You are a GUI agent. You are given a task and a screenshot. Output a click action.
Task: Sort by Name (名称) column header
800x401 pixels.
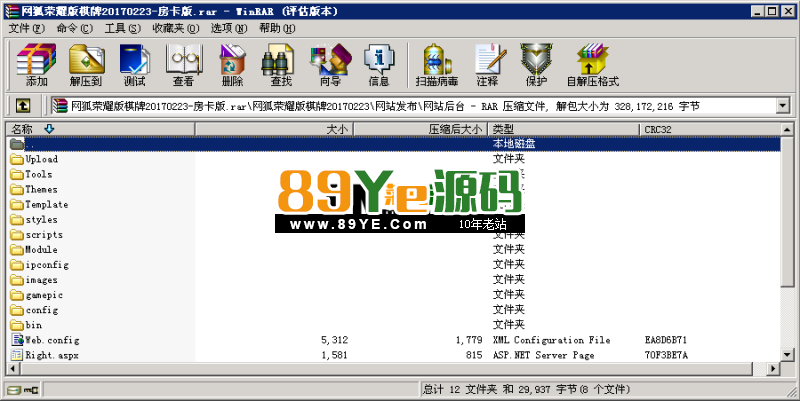point(101,129)
